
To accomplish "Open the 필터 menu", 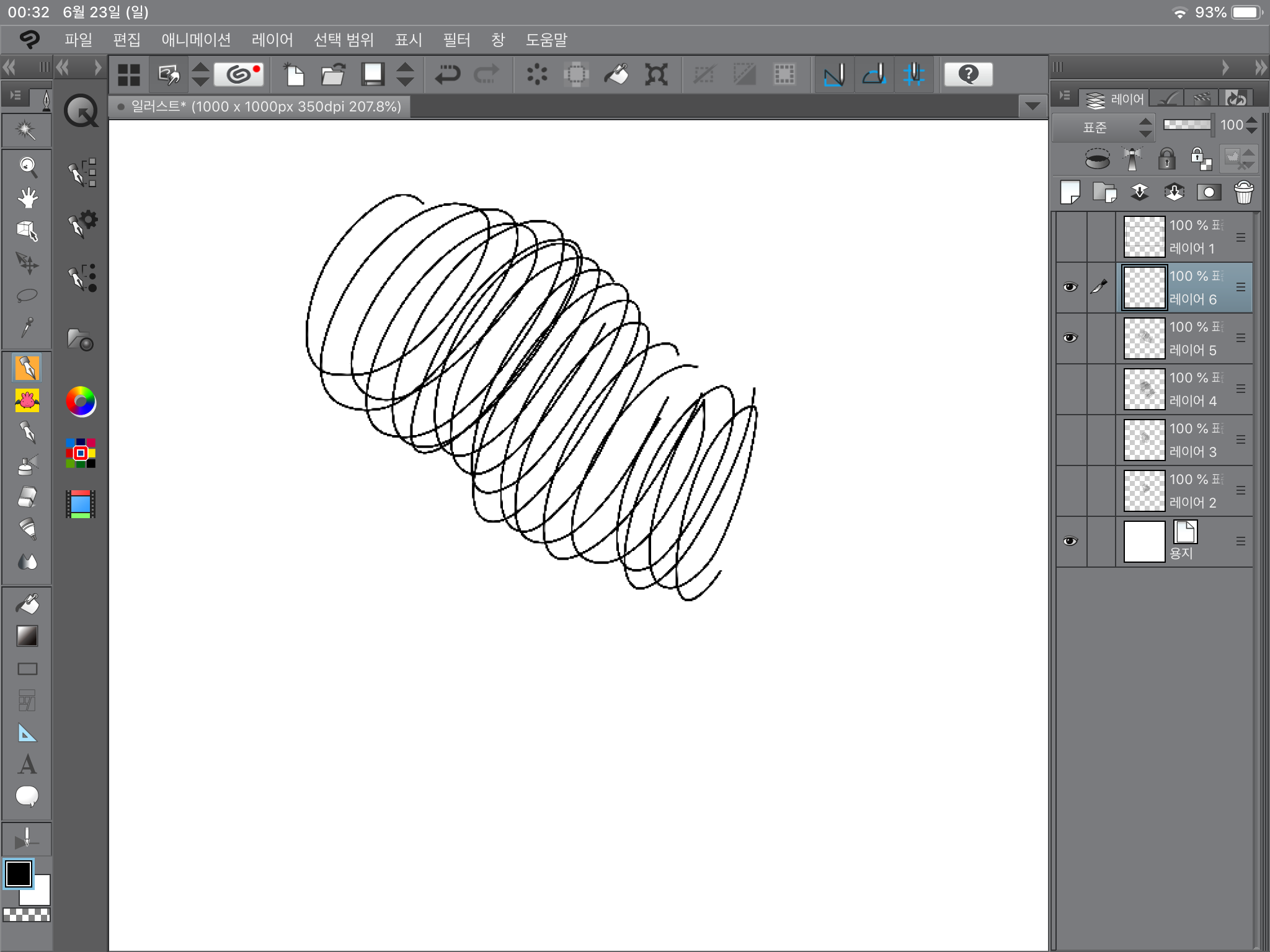I will [x=456, y=40].
